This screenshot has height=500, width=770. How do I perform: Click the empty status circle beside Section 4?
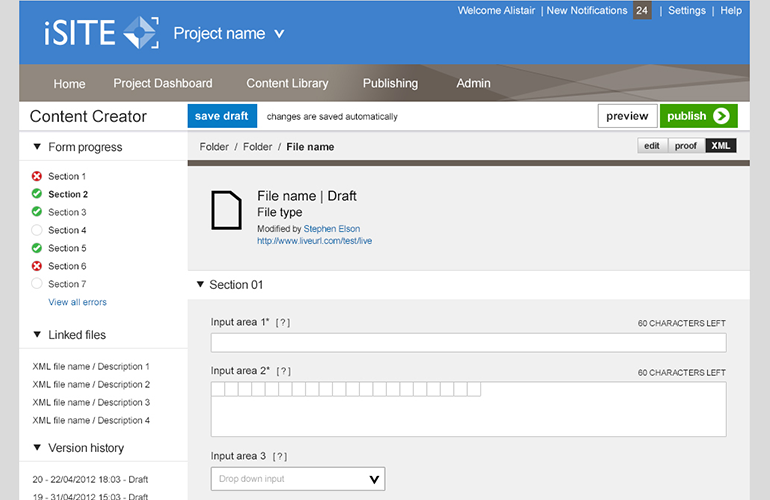(37, 231)
